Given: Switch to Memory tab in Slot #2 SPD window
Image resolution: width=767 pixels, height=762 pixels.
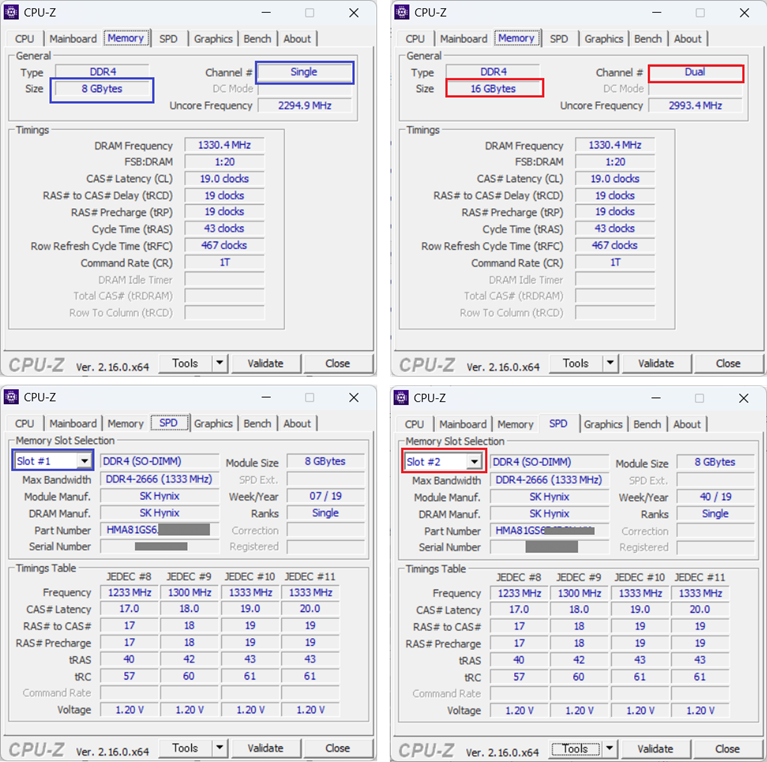Looking at the screenshot, I should (x=515, y=425).
